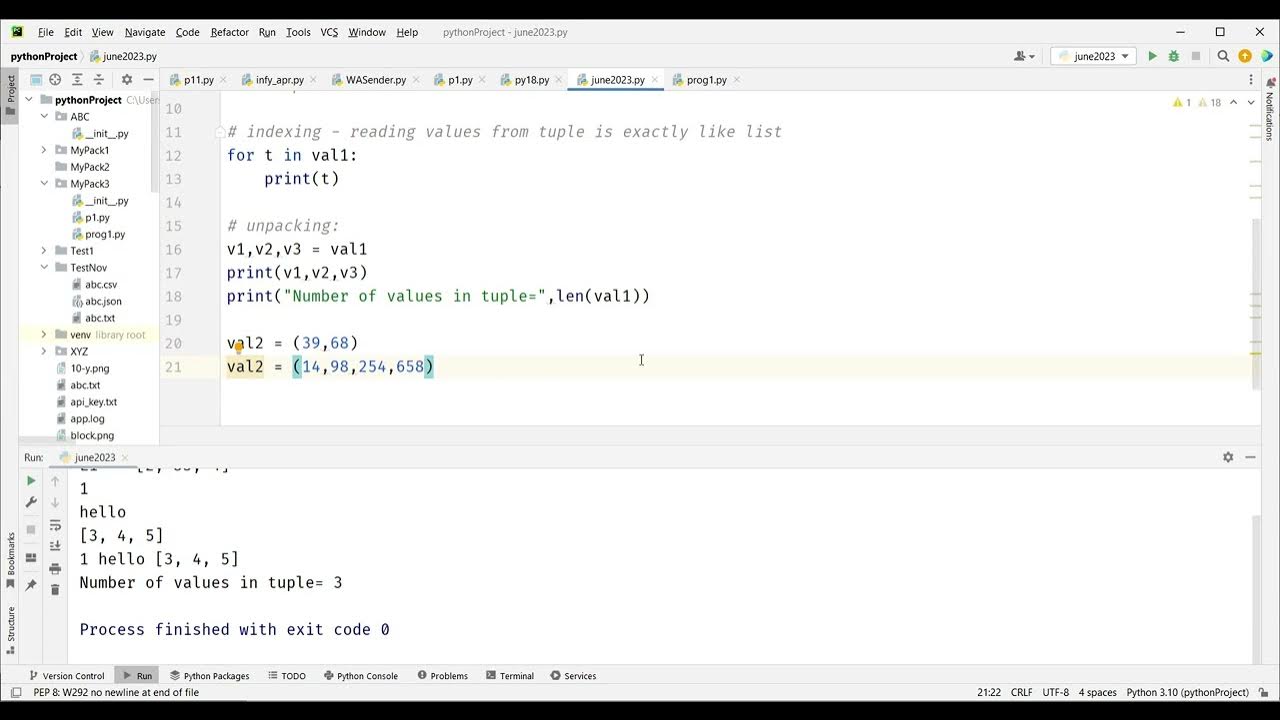Open Run panel settings gear on the right
Viewport: 1280px width, 720px height.
click(x=1228, y=457)
